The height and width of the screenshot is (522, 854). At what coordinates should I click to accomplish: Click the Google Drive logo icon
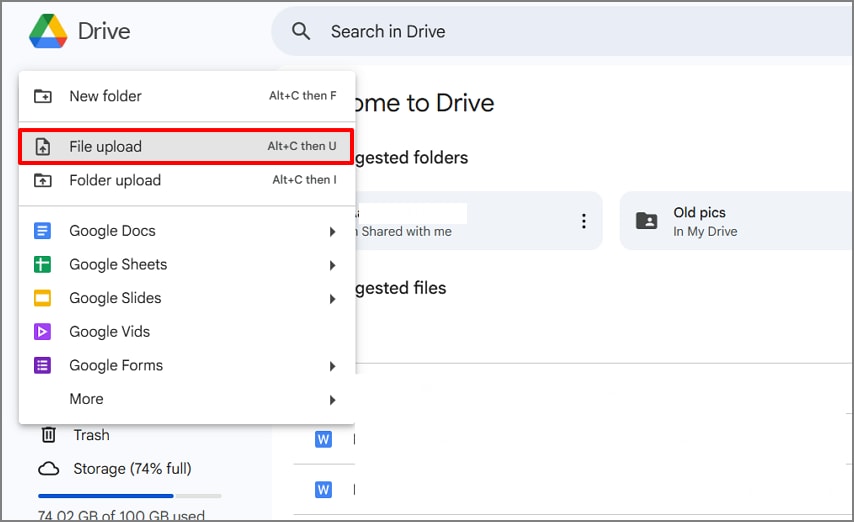(x=47, y=31)
